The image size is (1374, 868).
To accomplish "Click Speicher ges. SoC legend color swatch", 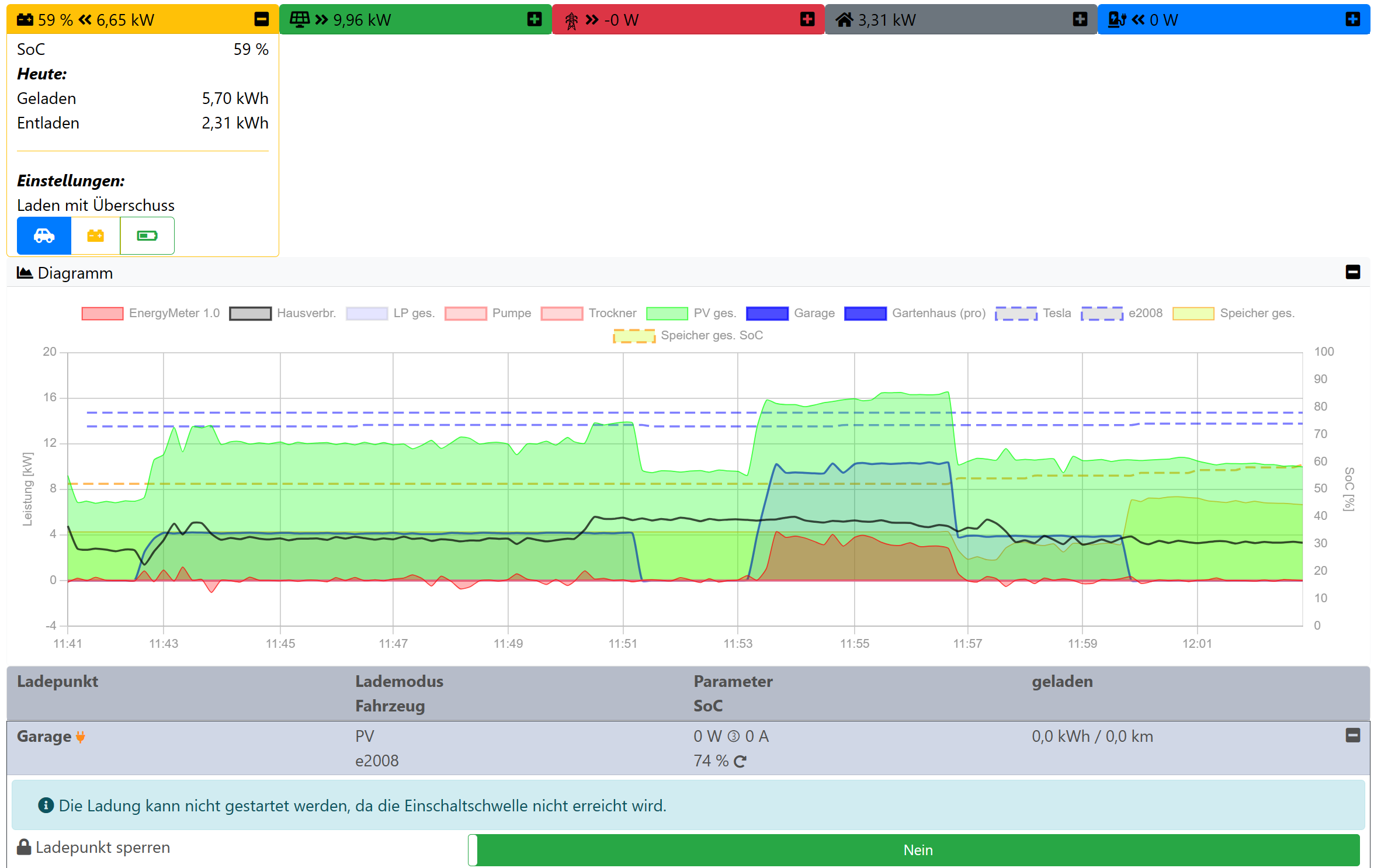I will pos(634,336).
